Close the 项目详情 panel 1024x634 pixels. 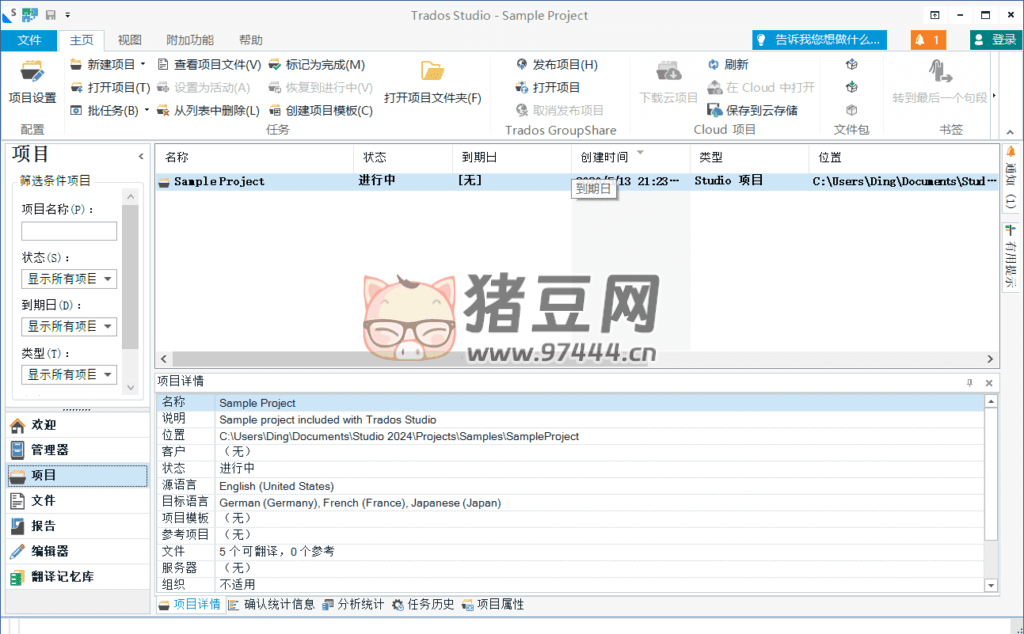pyautogui.click(x=989, y=383)
